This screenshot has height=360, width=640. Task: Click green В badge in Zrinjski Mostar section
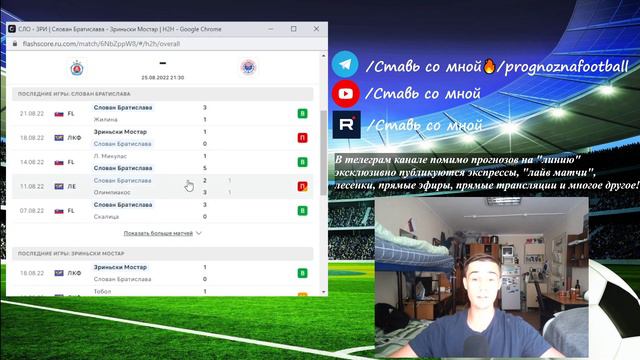click(302, 273)
